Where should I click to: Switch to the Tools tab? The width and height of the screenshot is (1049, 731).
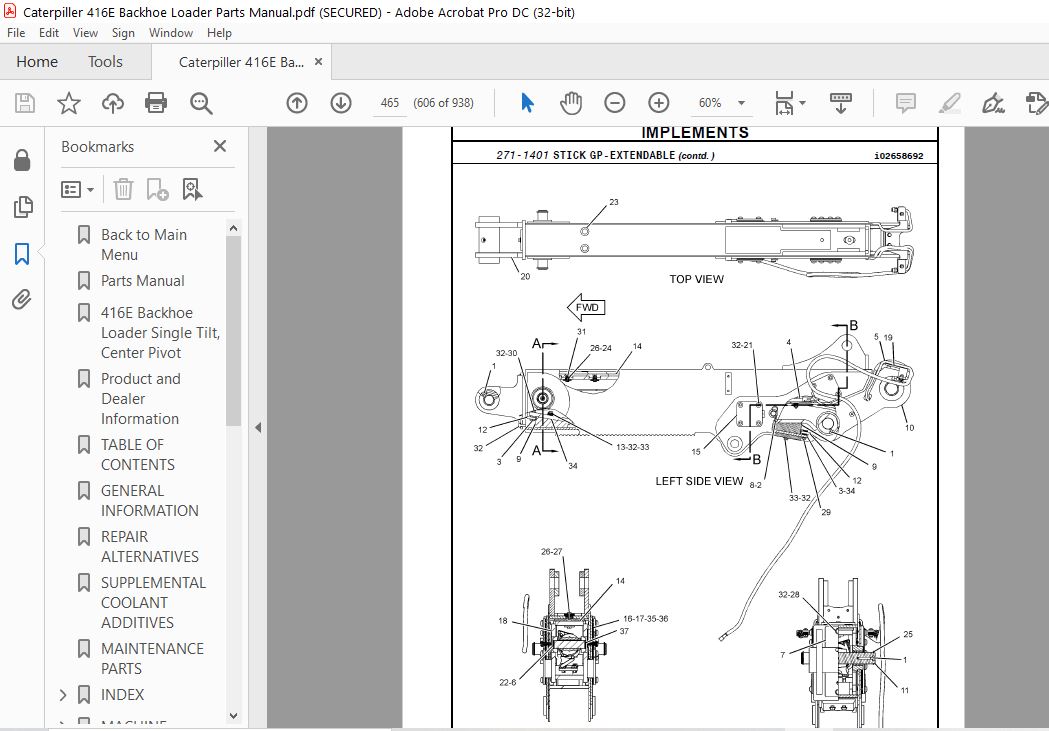pyautogui.click(x=105, y=62)
